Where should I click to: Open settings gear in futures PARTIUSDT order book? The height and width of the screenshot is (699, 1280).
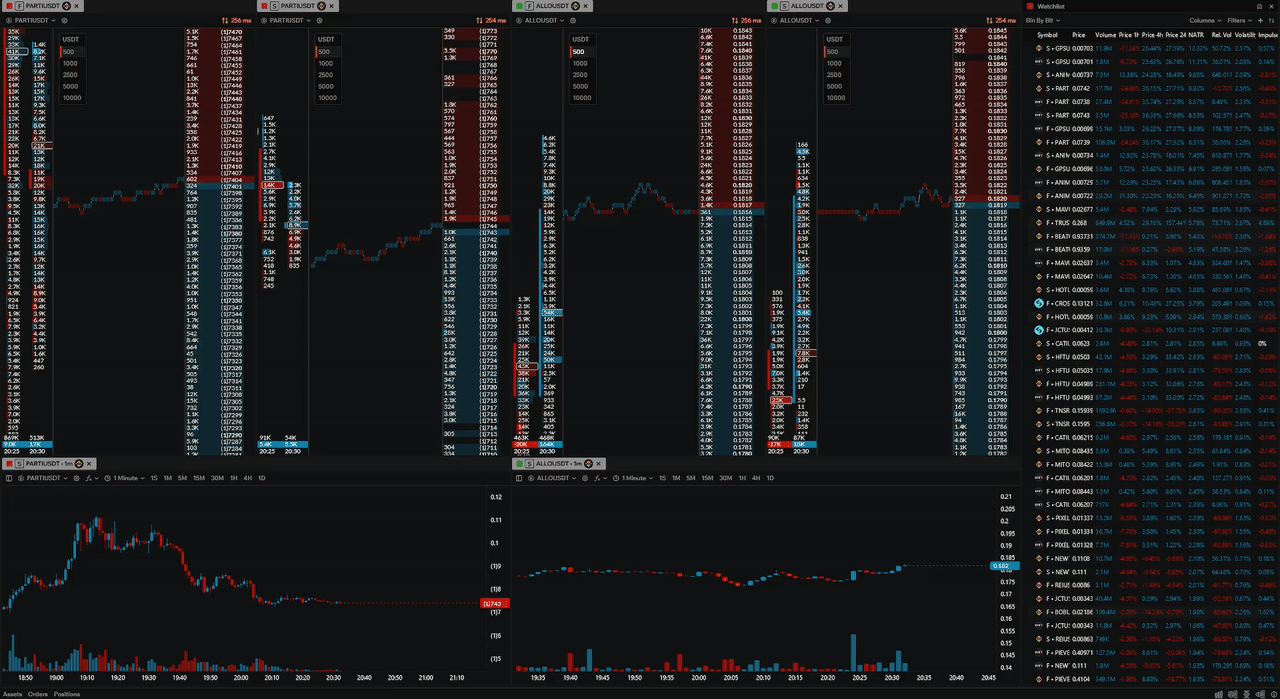(64, 20)
